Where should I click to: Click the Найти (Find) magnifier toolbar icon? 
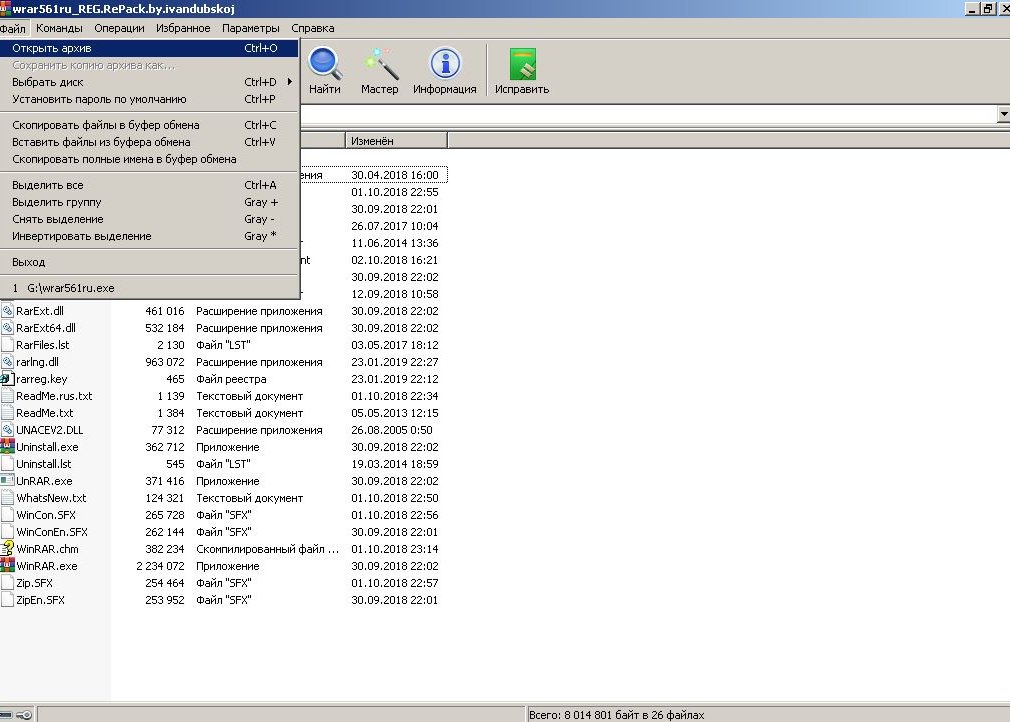(324, 63)
